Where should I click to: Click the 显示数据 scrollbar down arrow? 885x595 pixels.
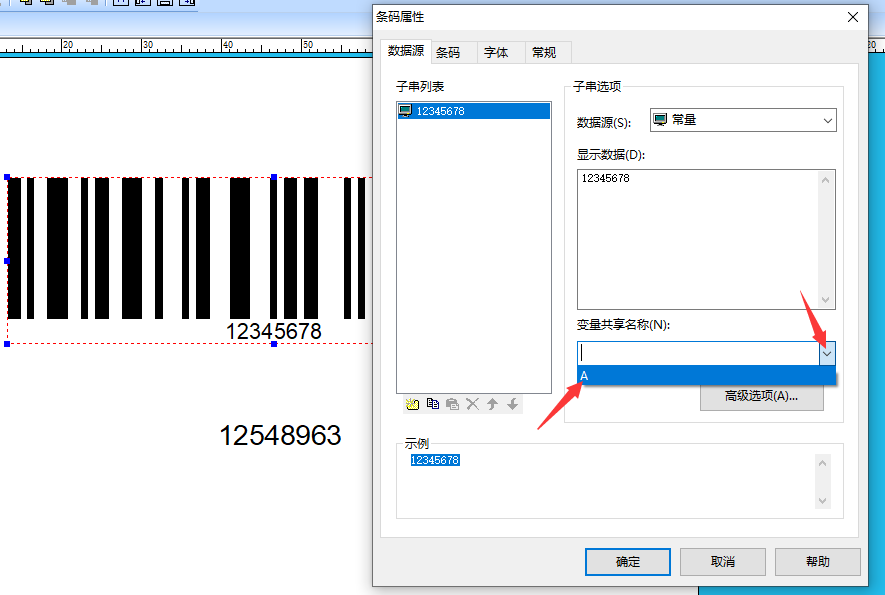[825, 299]
